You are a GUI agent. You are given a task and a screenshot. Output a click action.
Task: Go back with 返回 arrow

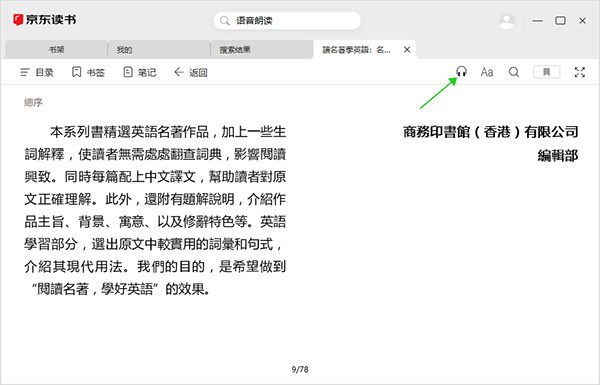coord(191,72)
